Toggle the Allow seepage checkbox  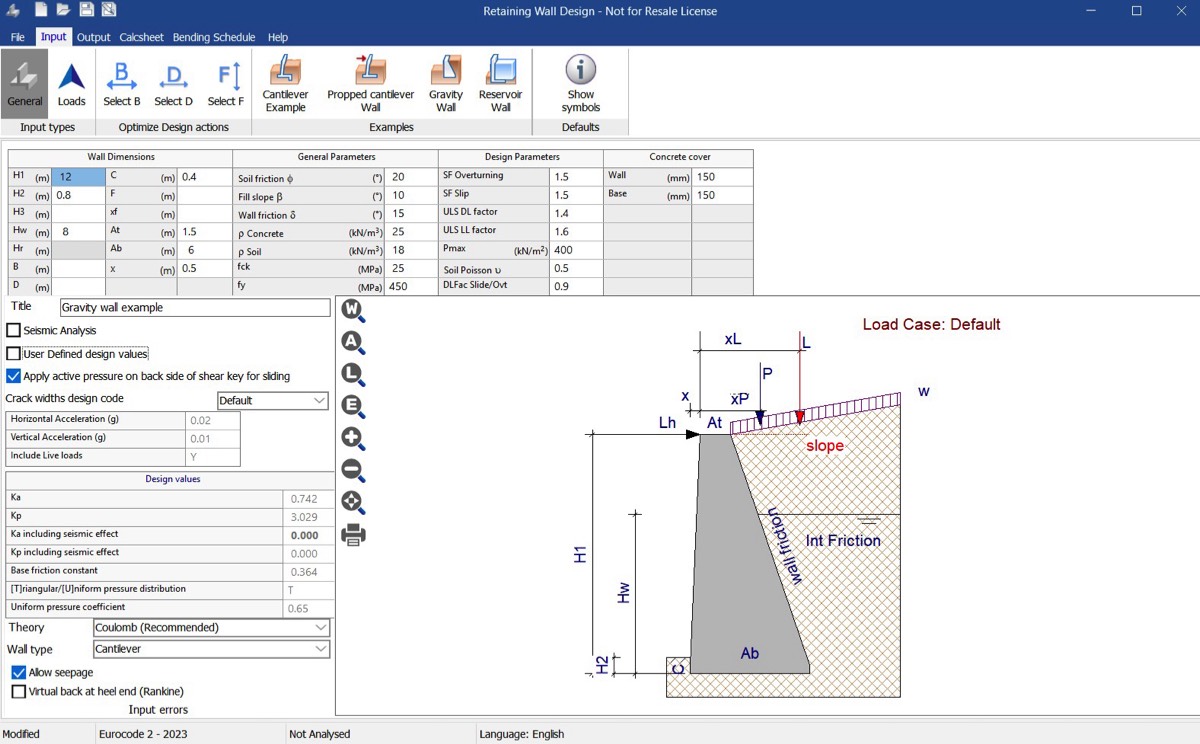point(18,673)
